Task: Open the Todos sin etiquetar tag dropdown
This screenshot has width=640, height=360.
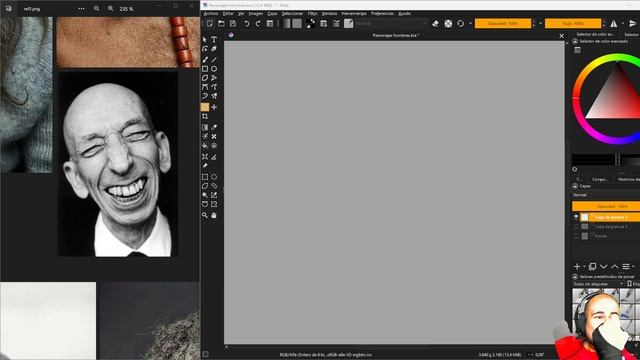Action: coord(598,284)
